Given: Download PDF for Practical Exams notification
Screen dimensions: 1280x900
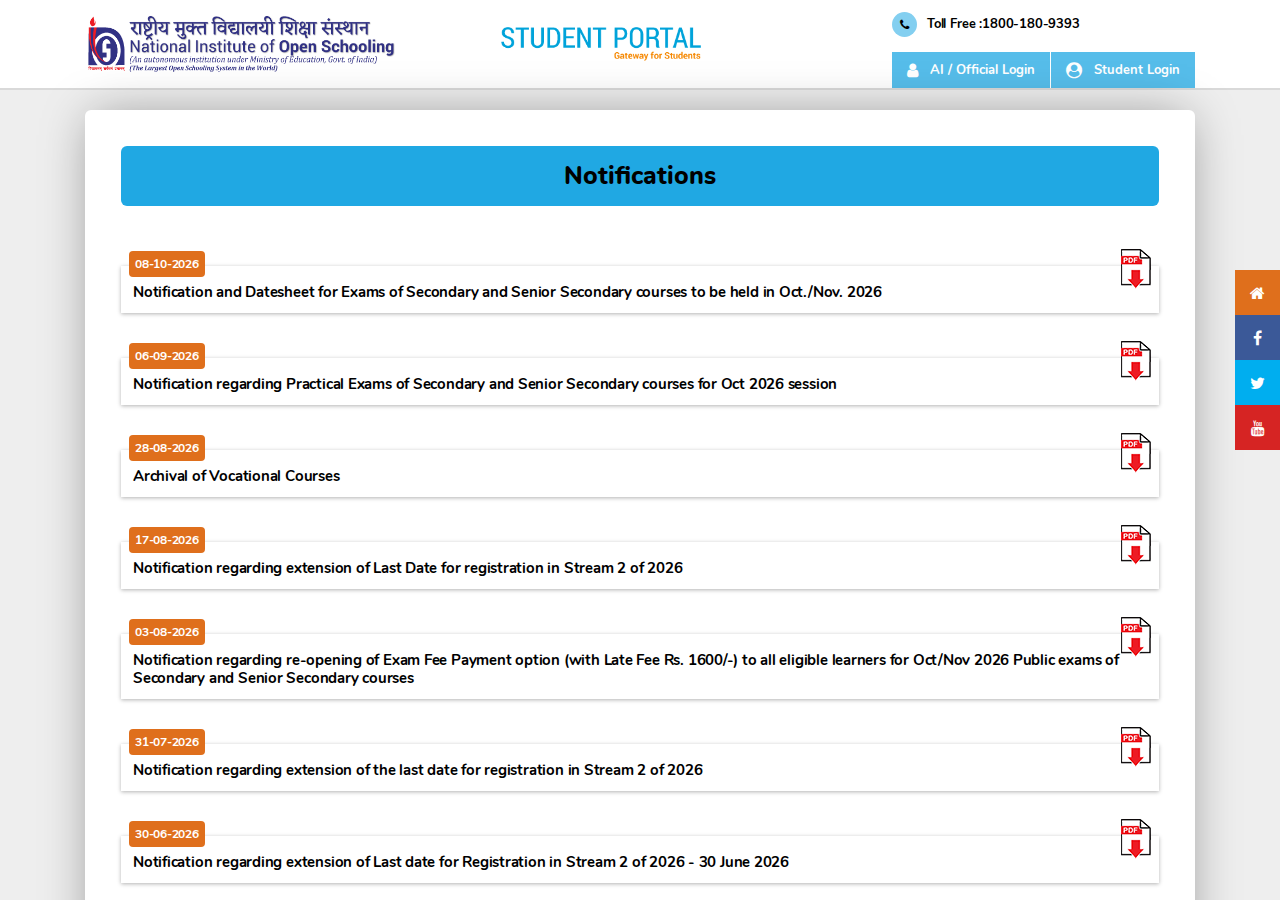Looking at the screenshot, I should 1135,360.
